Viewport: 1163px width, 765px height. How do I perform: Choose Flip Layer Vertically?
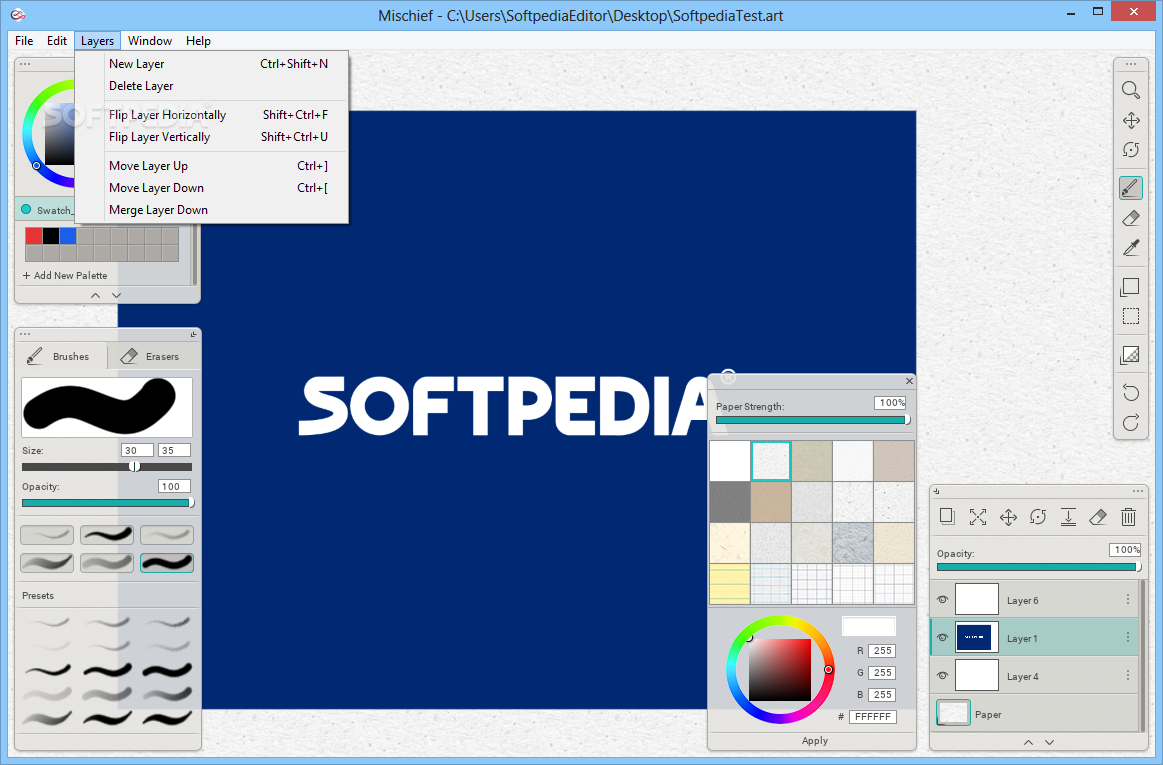pos(211,137)
